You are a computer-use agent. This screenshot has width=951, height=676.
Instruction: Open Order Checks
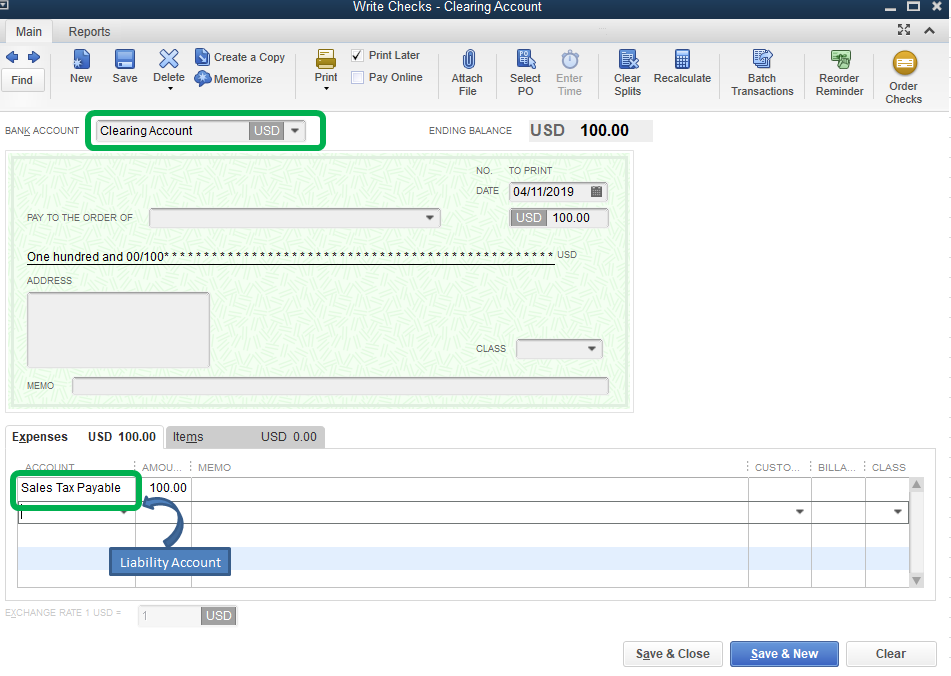[x=904, y=78]
